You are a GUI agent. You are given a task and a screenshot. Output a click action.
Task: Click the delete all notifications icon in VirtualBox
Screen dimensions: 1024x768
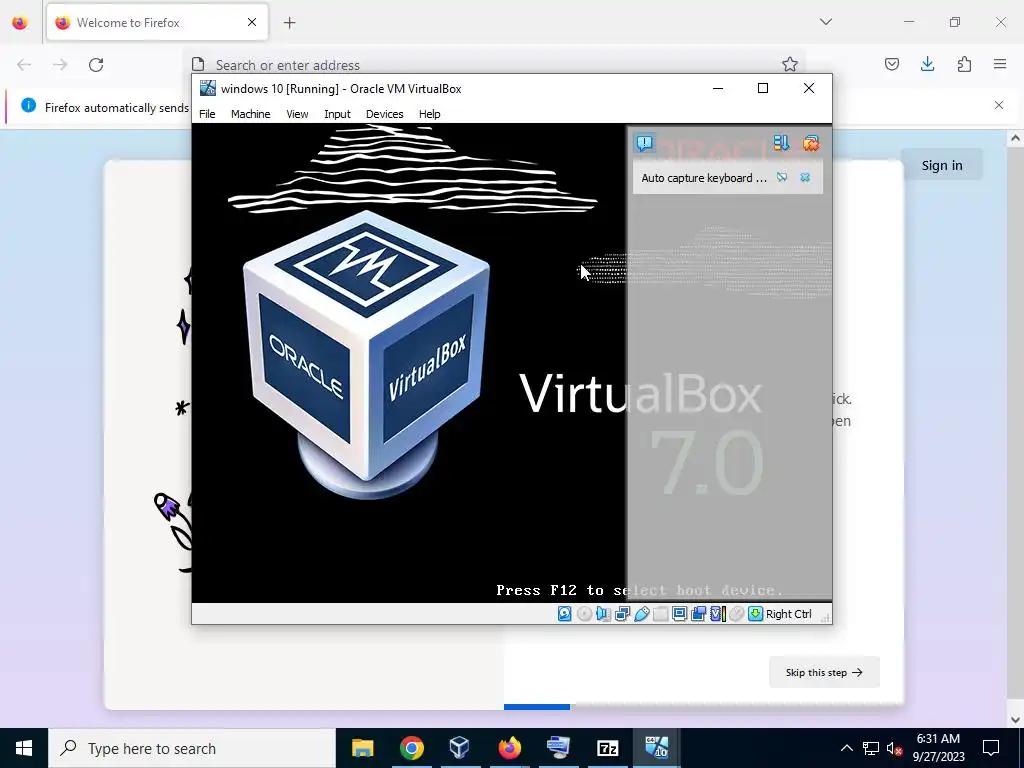(810, 143)
